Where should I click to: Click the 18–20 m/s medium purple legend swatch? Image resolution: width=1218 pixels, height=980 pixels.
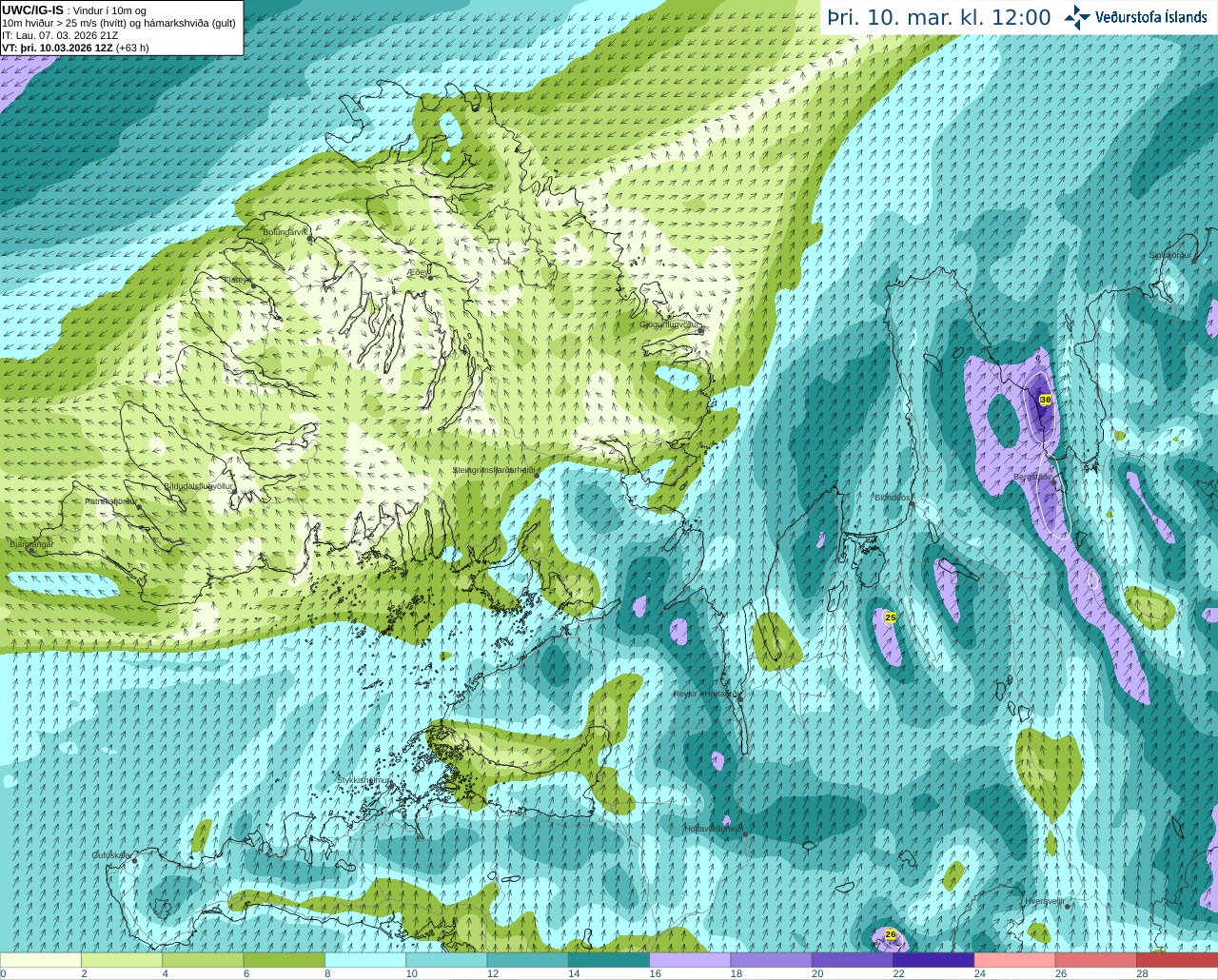[772, 960]
